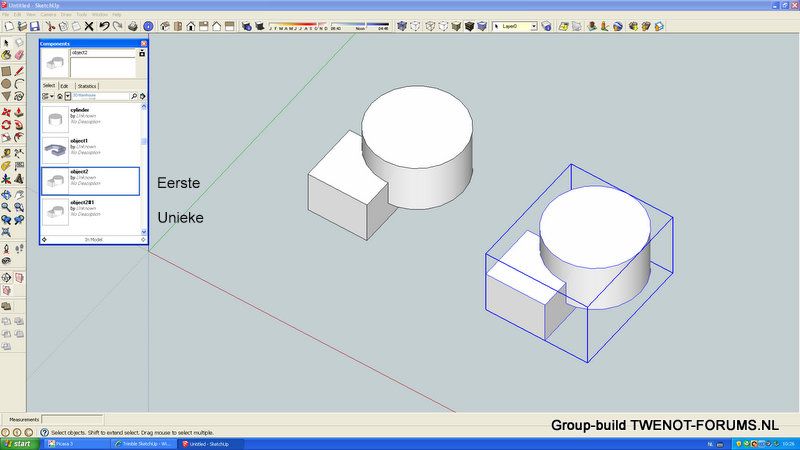The height and width of the screenshot is (450, 800).
Task: Click the Cut scissors icon
Action: [x=50, y=26]
